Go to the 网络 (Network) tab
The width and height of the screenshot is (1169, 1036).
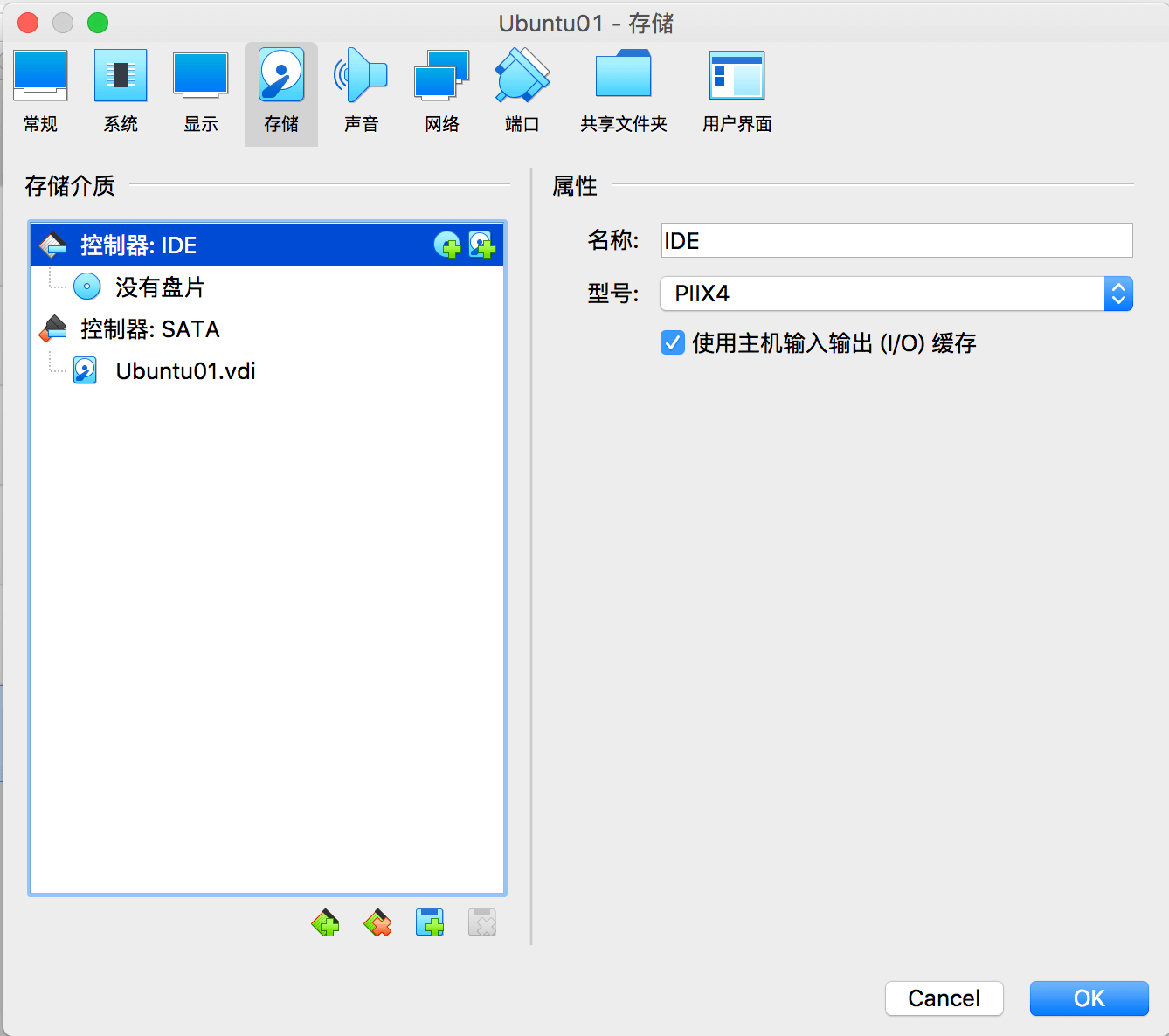[x=442, y=93]
